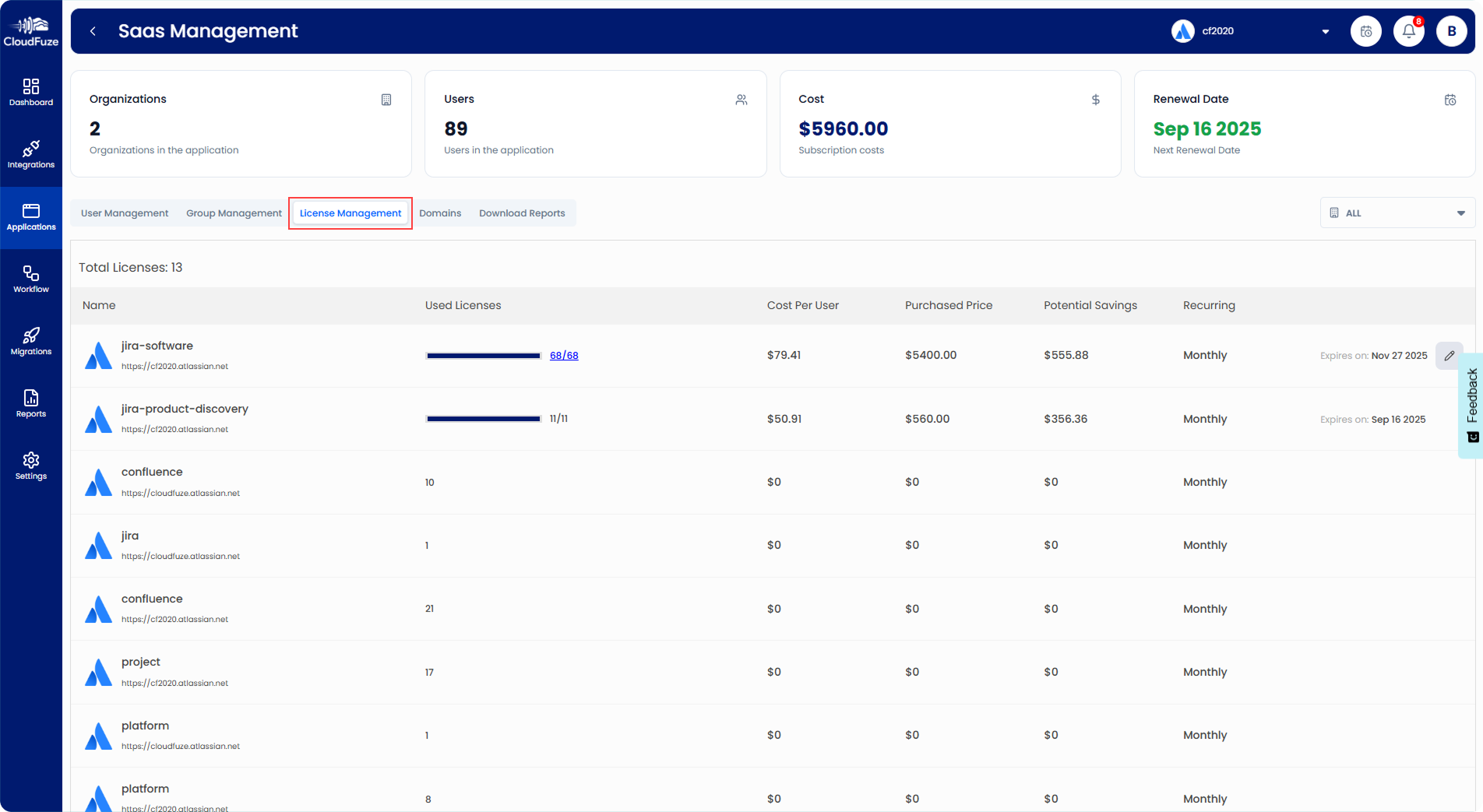Click Expires on Nov 27 2025 text
This screenshot has width=1483, height=812.
(1374, 356)
